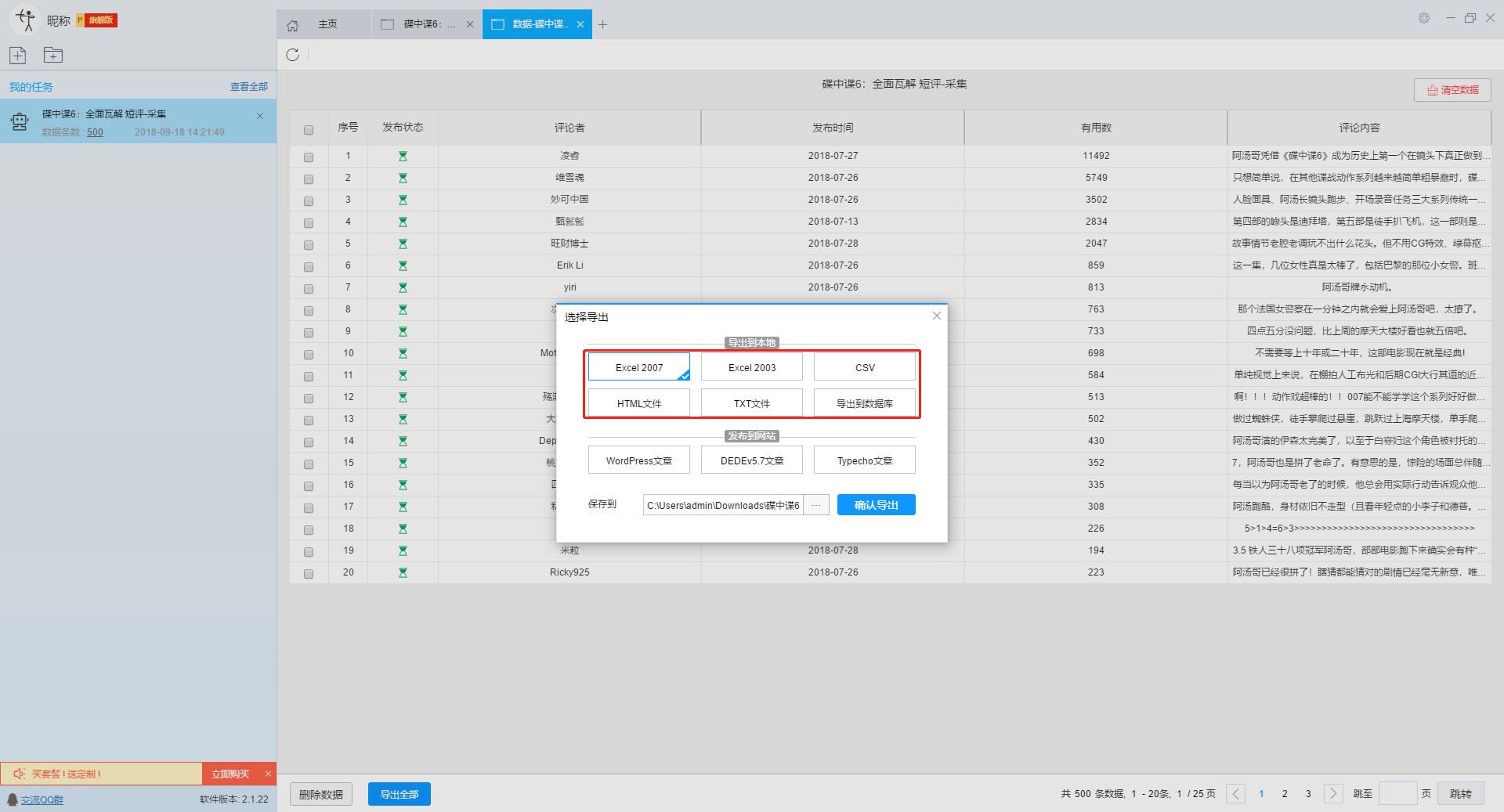This screenshot has height=812, width=1504.
Task: Click 确认导出 button
Action: click(876, 505)
